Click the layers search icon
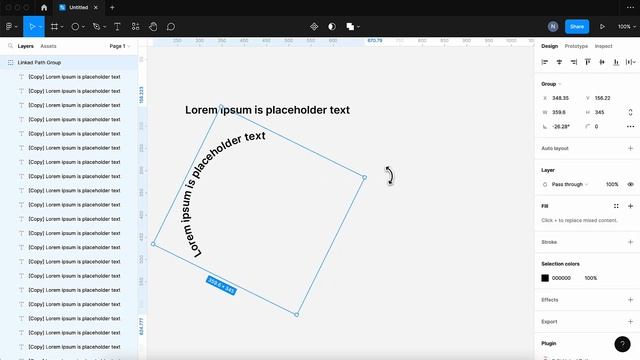 point(11,46)
